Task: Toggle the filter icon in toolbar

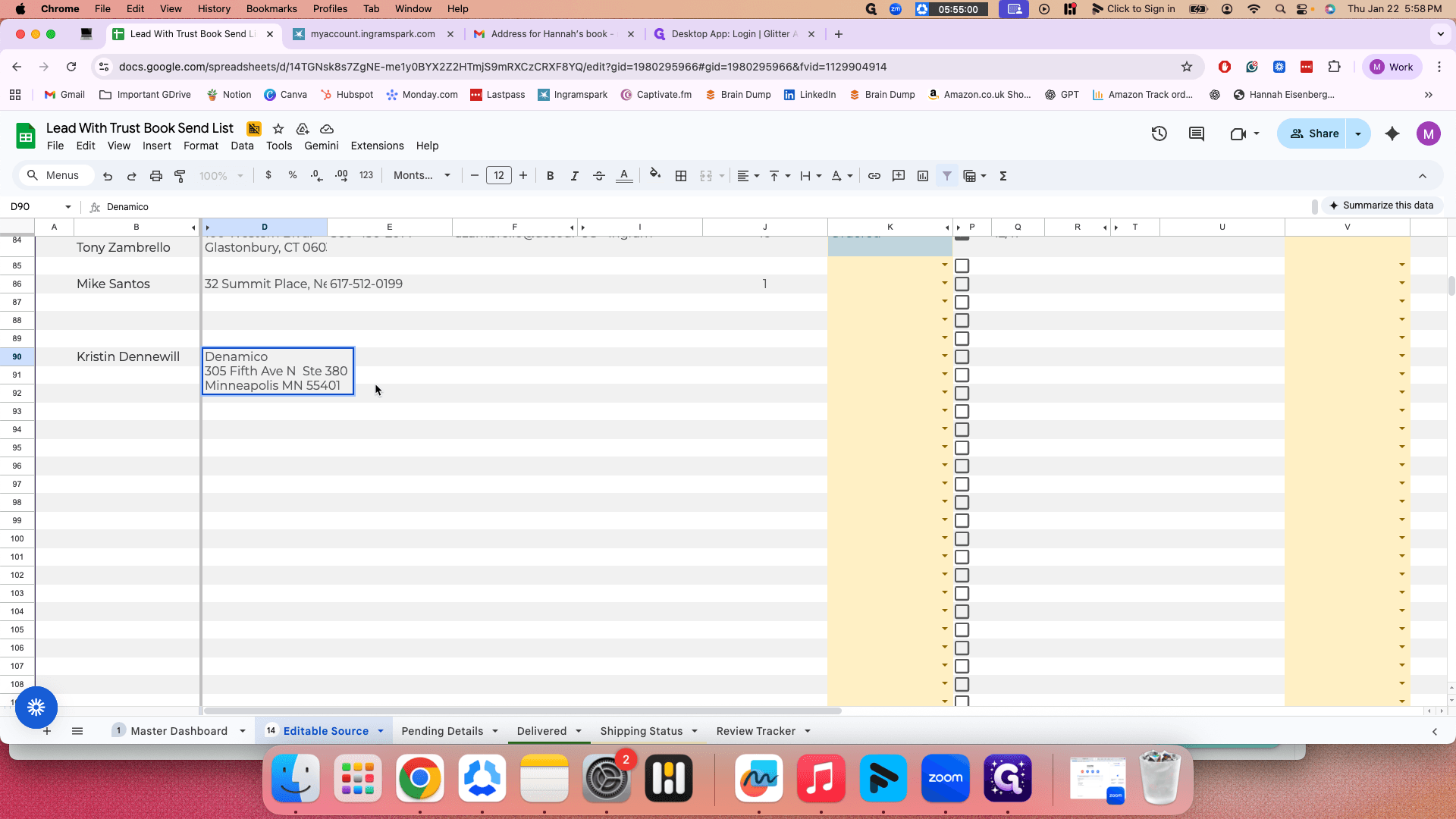Action: (x=947, y=176)
